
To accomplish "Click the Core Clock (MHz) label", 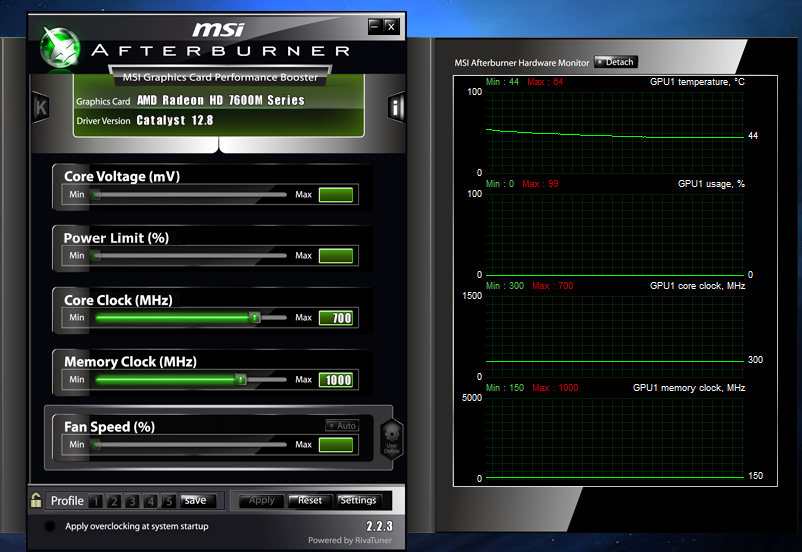I will [x=118, y=300].
